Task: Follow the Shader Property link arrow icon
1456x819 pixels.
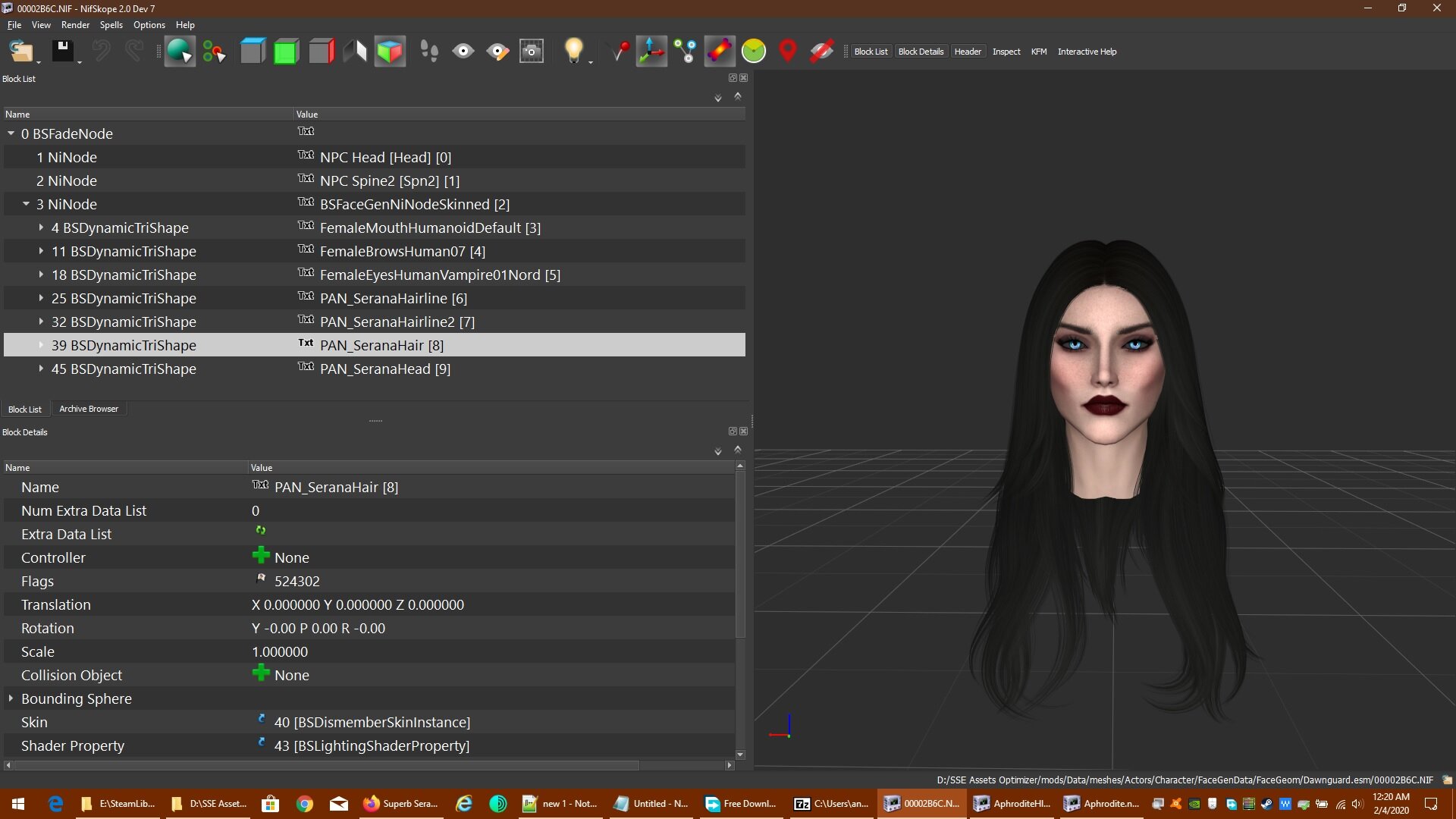Action: point(262,742)
